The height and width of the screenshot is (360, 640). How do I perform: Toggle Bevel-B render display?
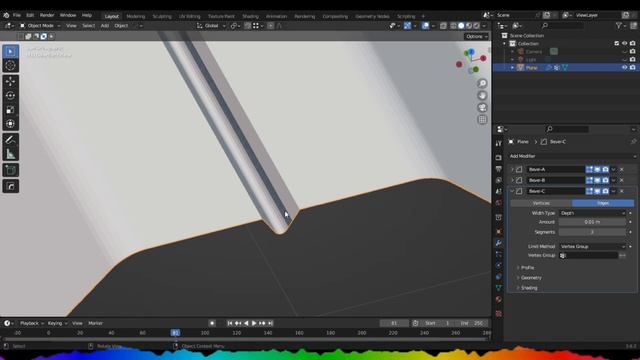(605, 180)
